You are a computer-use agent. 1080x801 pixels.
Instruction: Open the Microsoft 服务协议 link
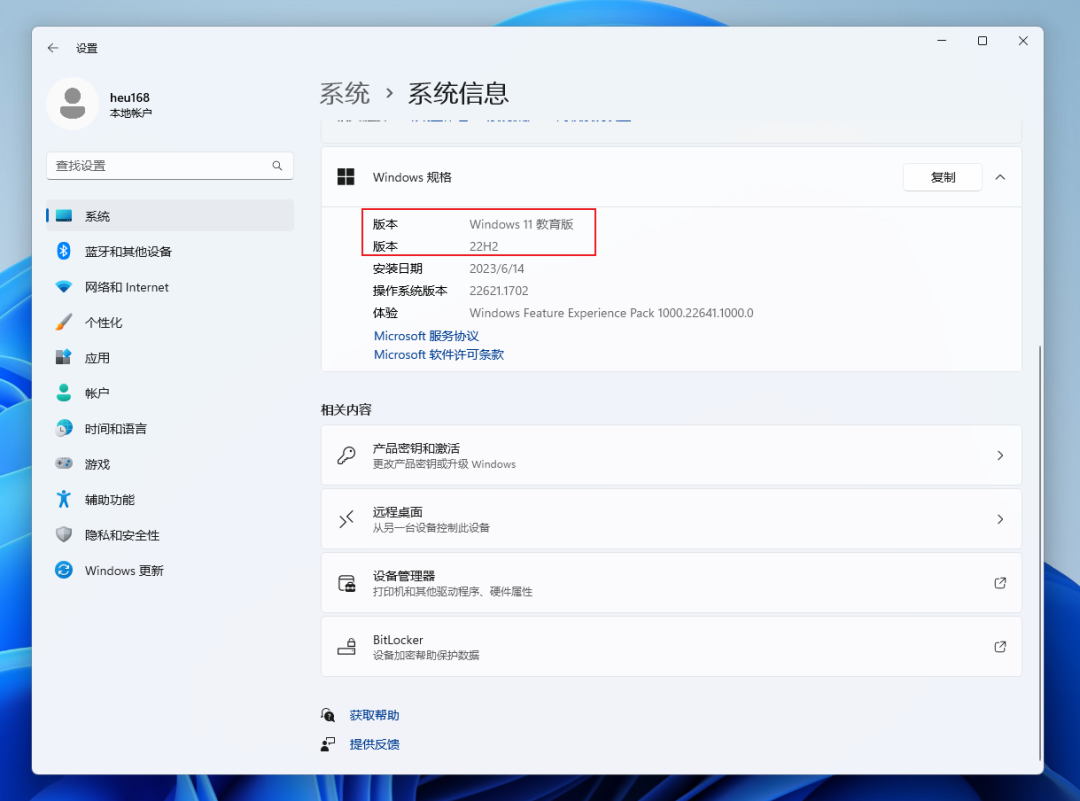point(426,336)
